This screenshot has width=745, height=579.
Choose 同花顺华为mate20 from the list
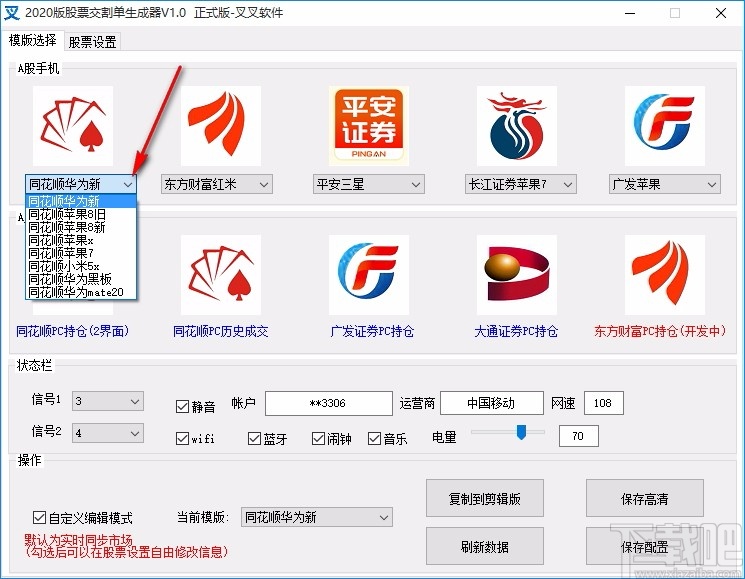coord(81,292)
